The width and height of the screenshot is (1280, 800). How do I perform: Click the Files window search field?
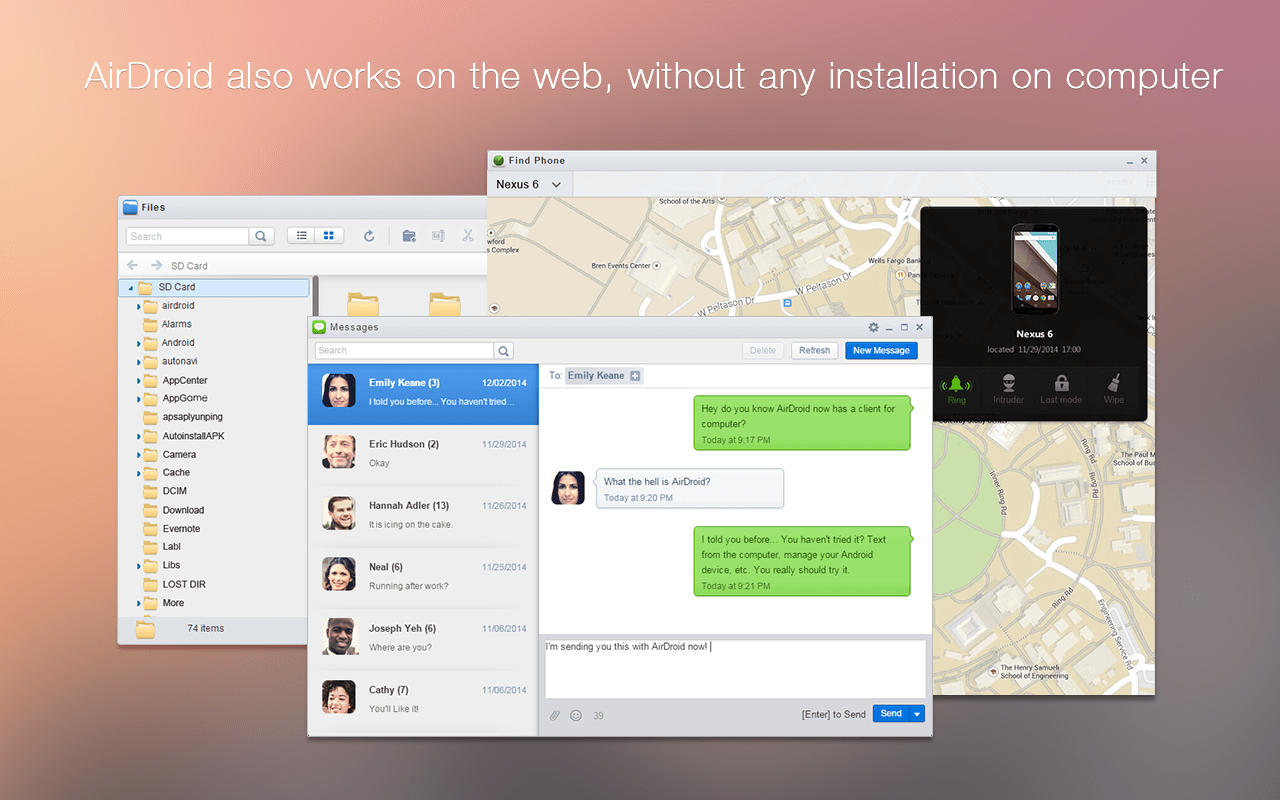(188, 236)
